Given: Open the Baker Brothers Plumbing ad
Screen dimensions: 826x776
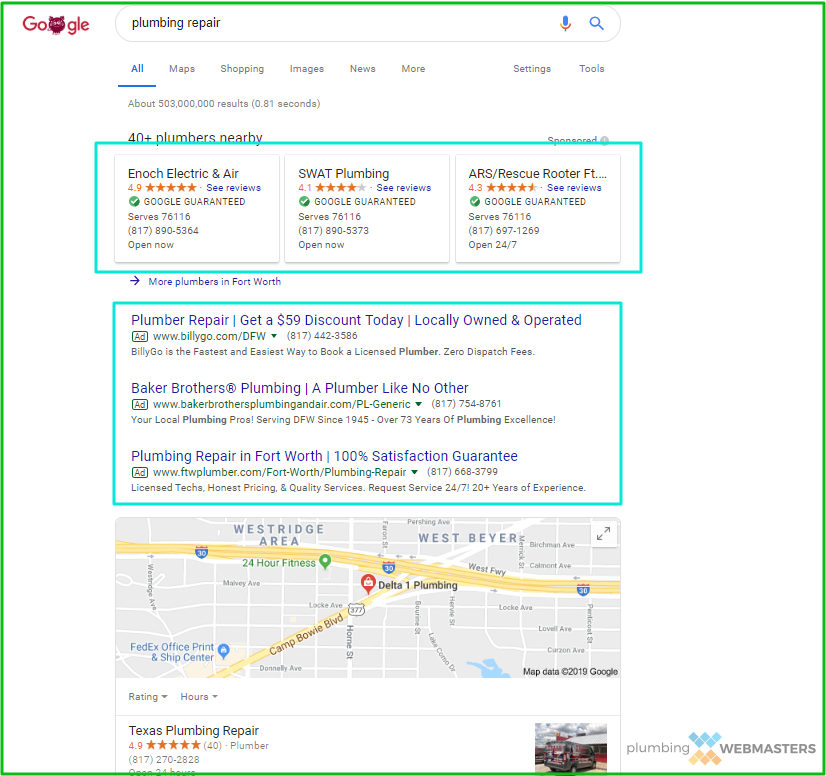Looking at the screenshot, I should point(300,388).
